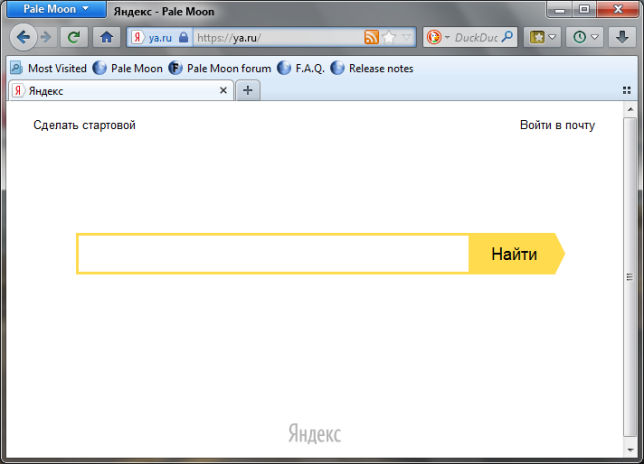
Task: Open the Most Visited bookmarks folder
Action: (x=48, y=68)
